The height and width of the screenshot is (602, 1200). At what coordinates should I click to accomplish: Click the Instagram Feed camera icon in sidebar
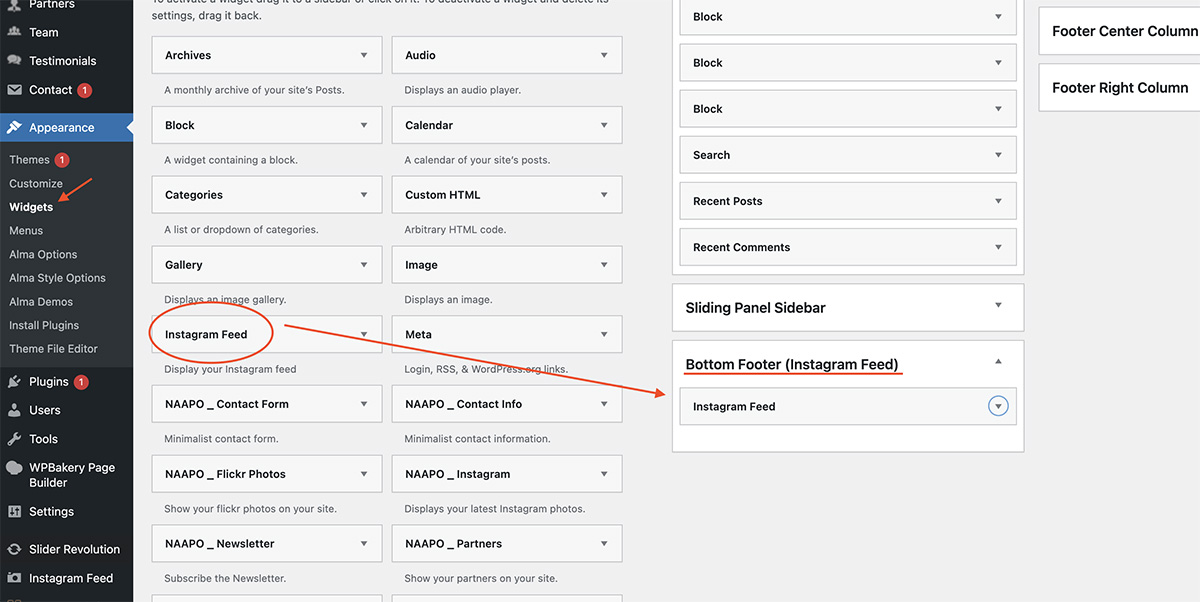tap(15, 578)
